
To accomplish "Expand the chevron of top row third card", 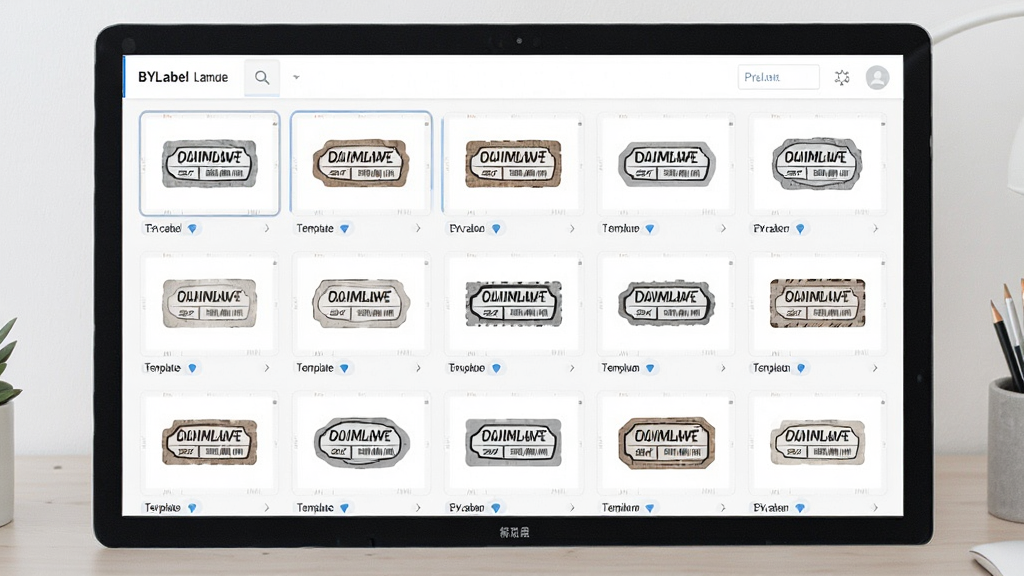I will coord(572,229).
